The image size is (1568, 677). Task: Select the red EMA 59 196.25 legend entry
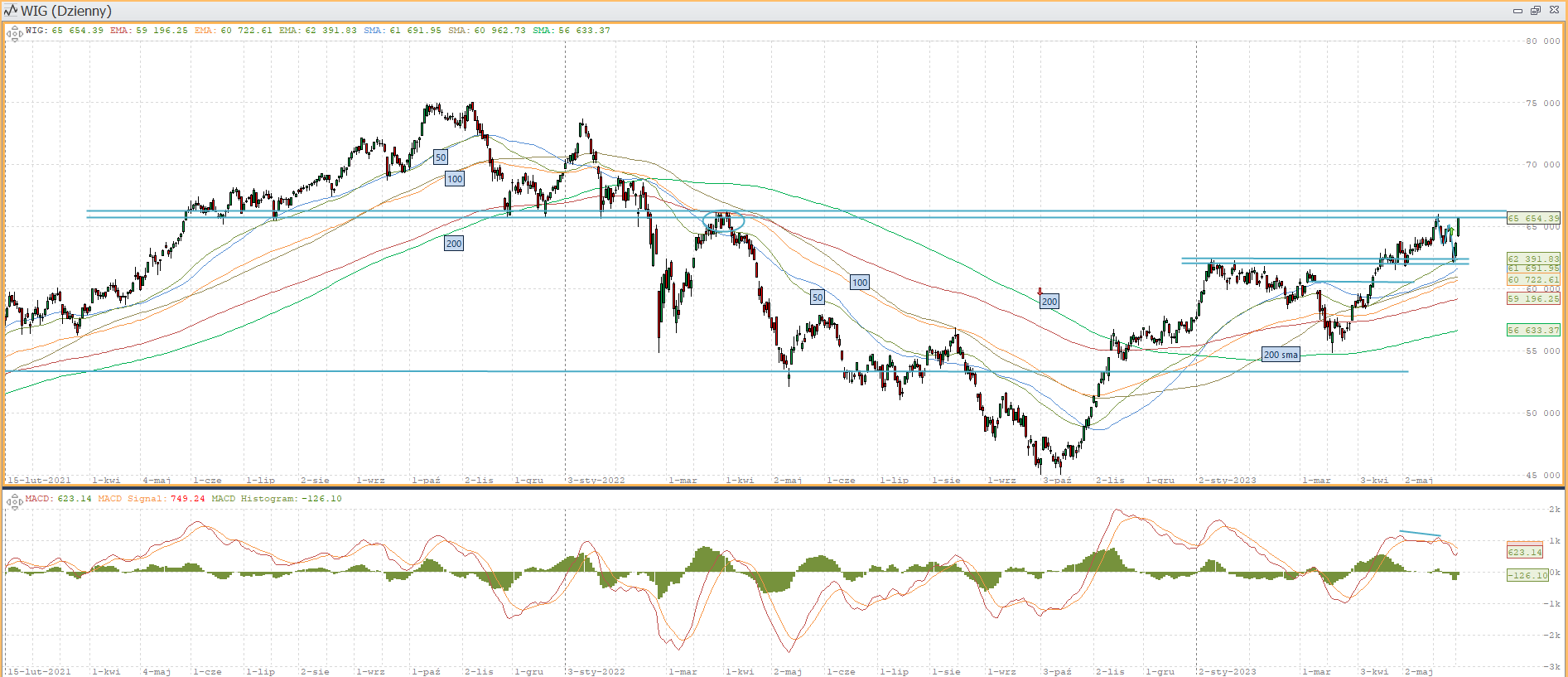pyautogui.click(x=149, y=31)
